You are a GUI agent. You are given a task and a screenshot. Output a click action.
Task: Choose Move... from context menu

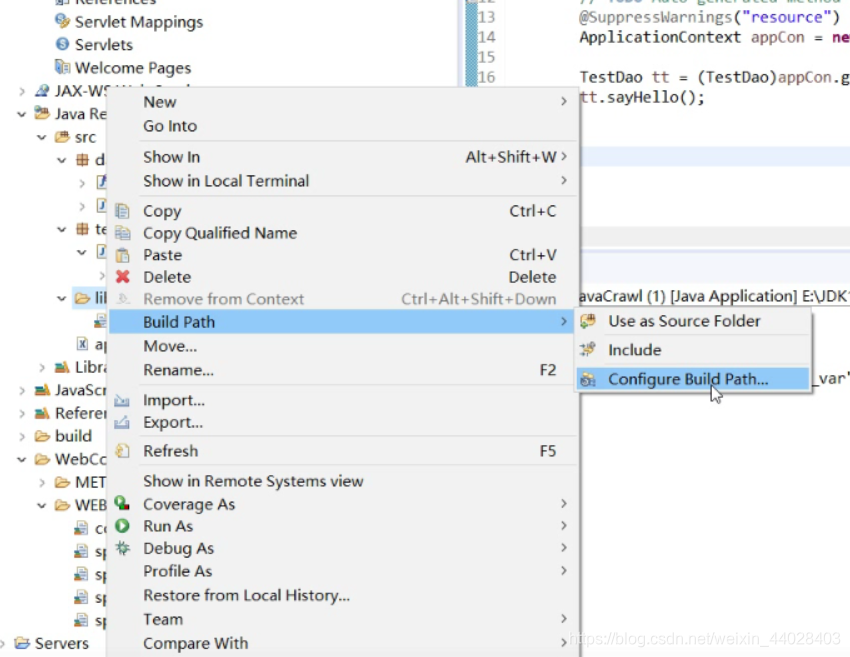(x=343, y=346)
